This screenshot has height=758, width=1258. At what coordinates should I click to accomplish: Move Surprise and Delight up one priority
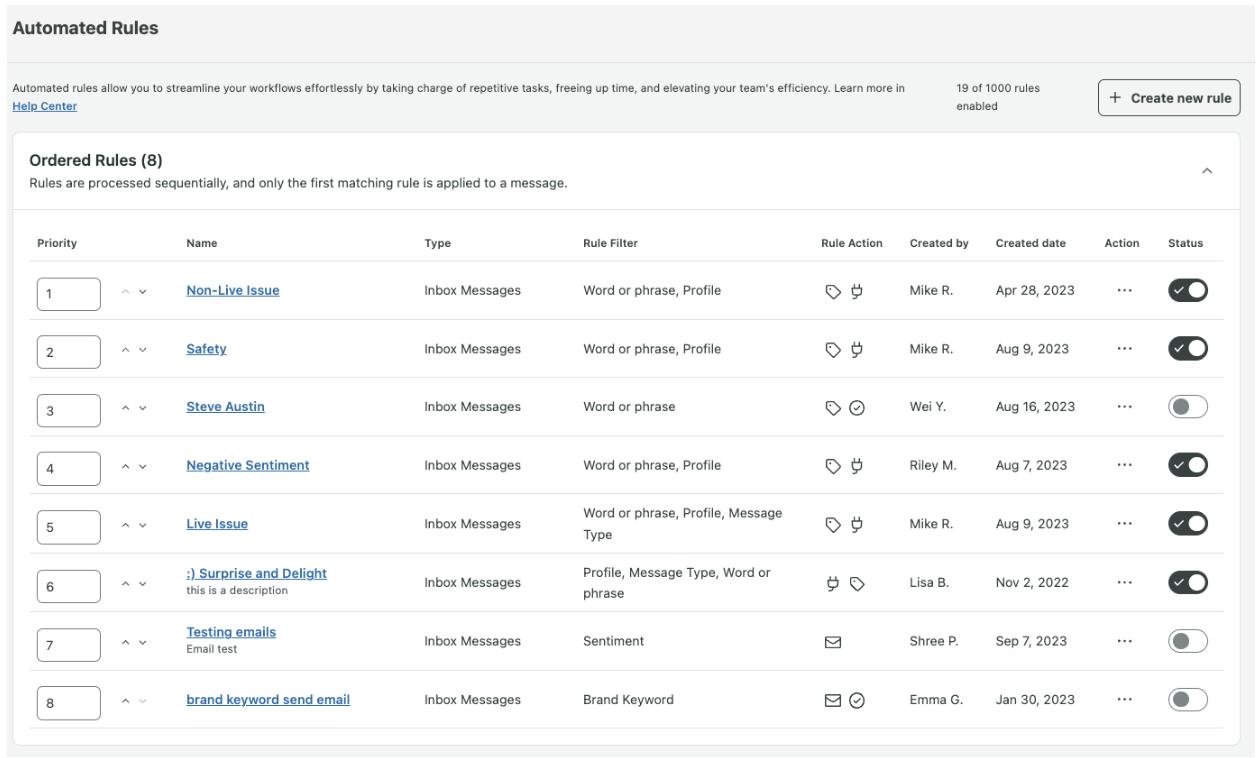click(126, 584)
